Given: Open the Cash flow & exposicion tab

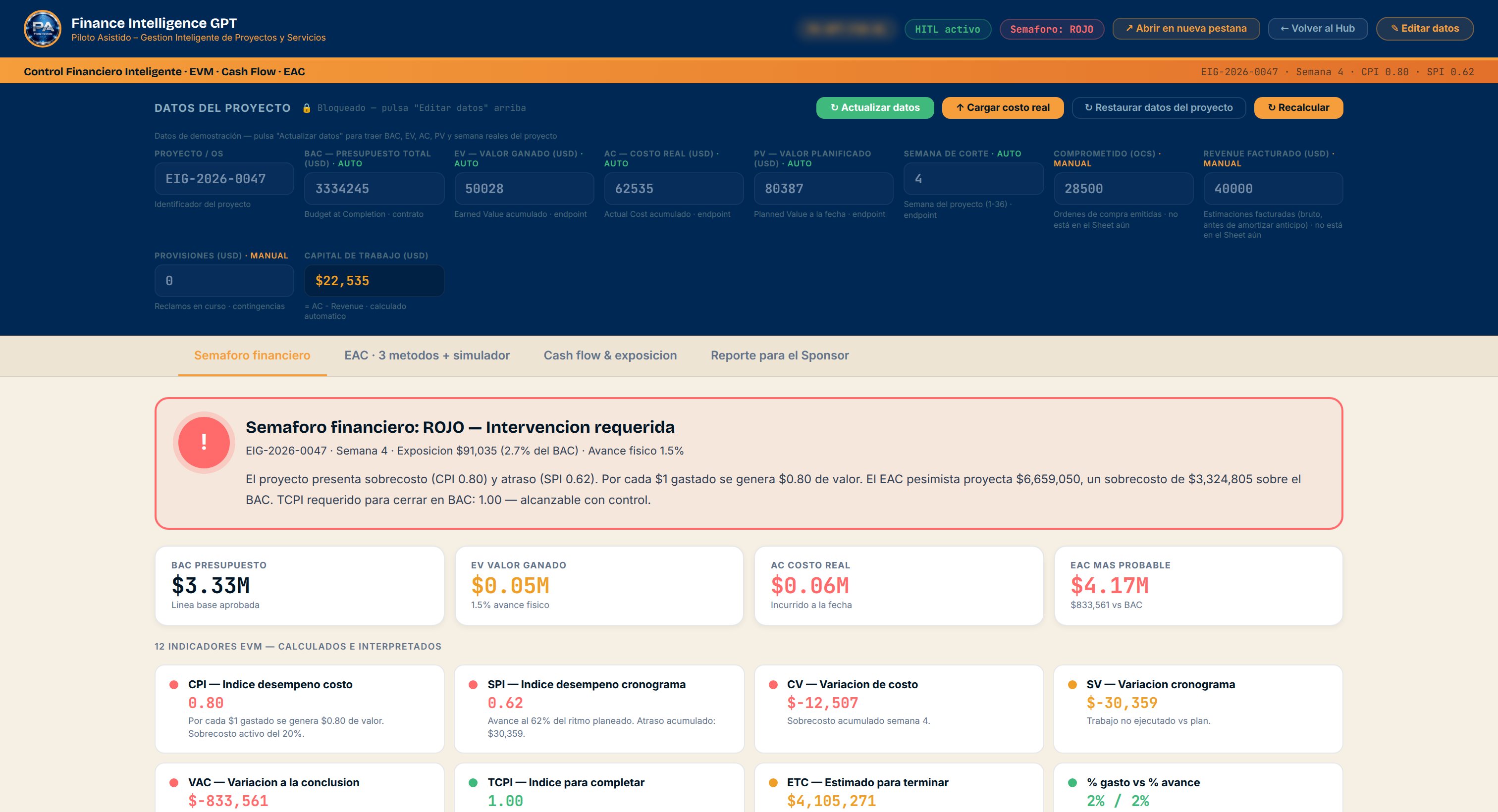Looking at the screenshot, I should click(x=610, y=355).
